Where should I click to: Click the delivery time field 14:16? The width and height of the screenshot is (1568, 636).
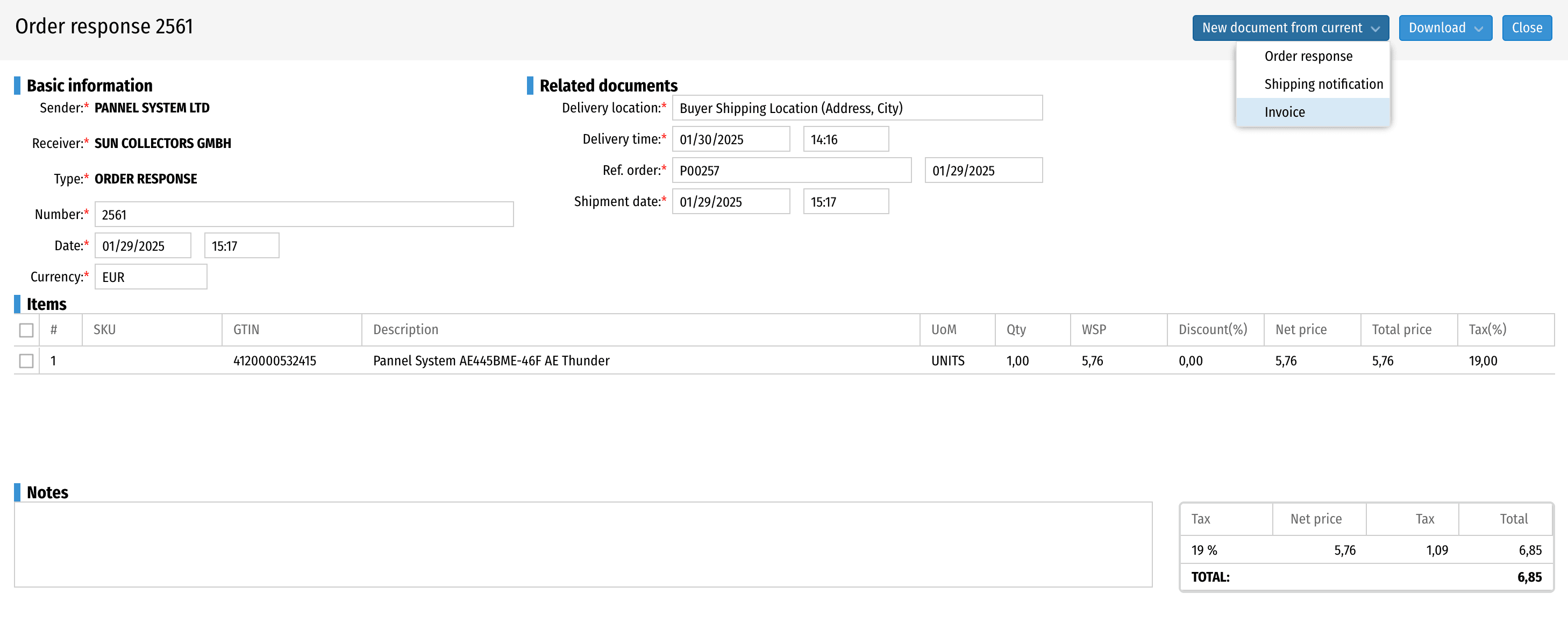[x=845, y=139]
